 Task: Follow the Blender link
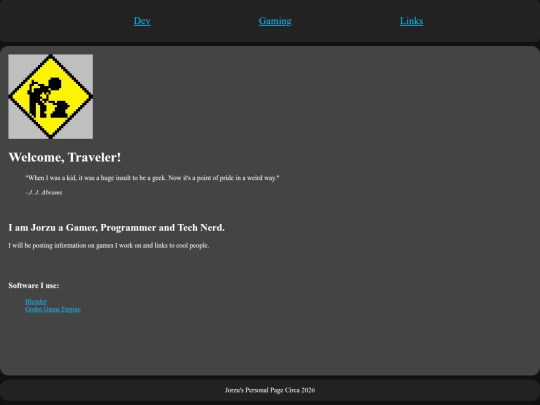pyautogui.click(x=36, y=302)
